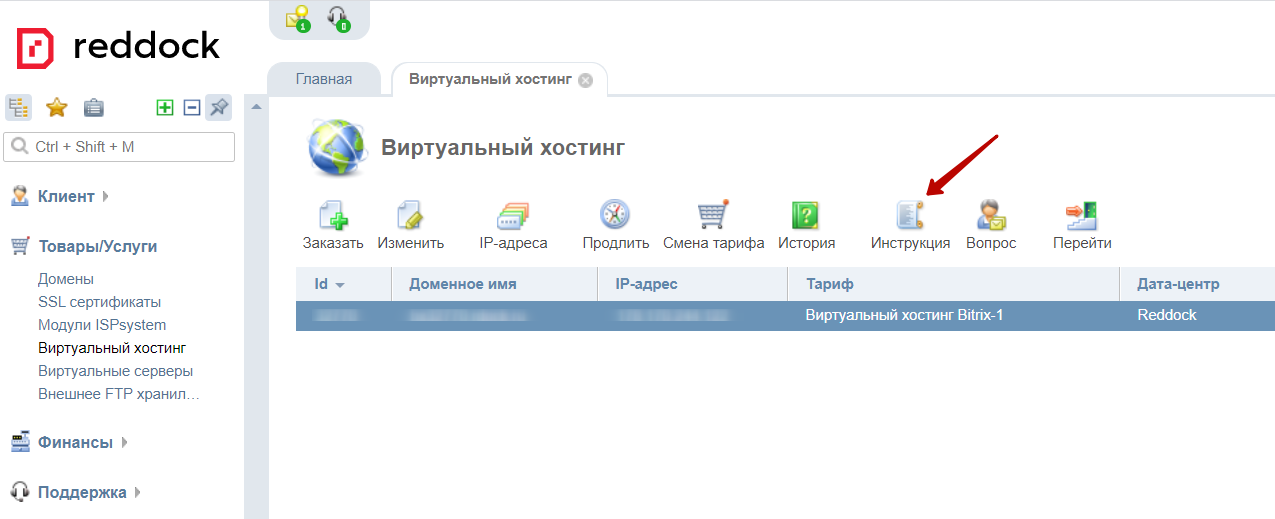Open SSL сертификаты in sidebar
The image size is (1275, 519).
tap(99, 302)
